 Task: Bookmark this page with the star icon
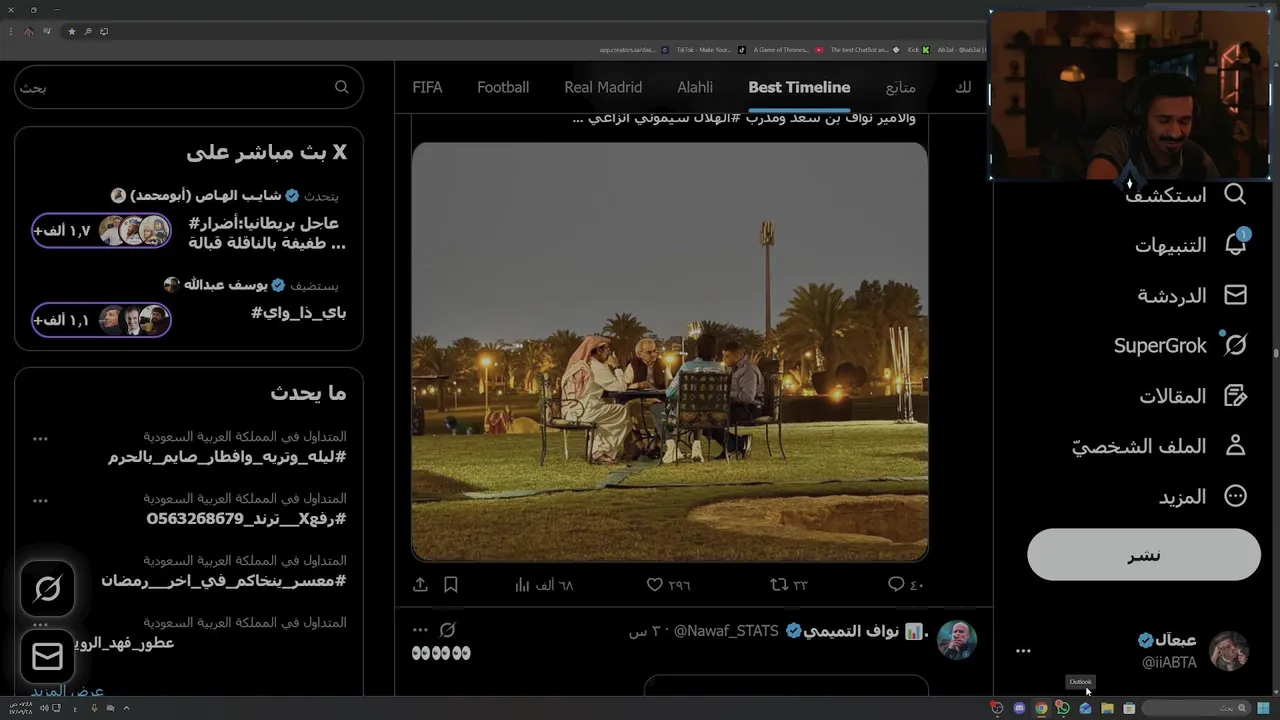[72, 31]
